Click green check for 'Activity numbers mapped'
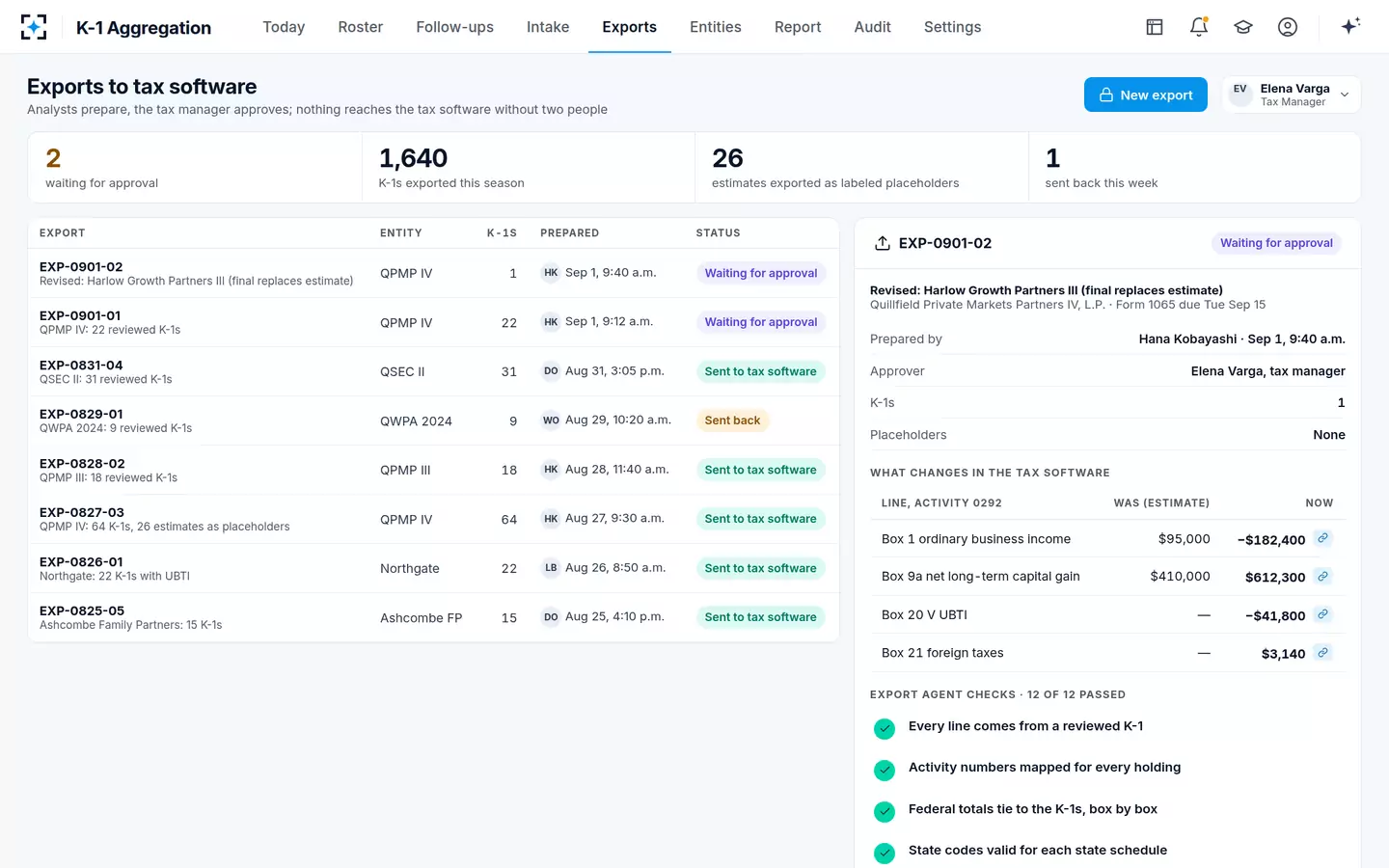This screenshot has height=868, width=1389. coord(885,771)
